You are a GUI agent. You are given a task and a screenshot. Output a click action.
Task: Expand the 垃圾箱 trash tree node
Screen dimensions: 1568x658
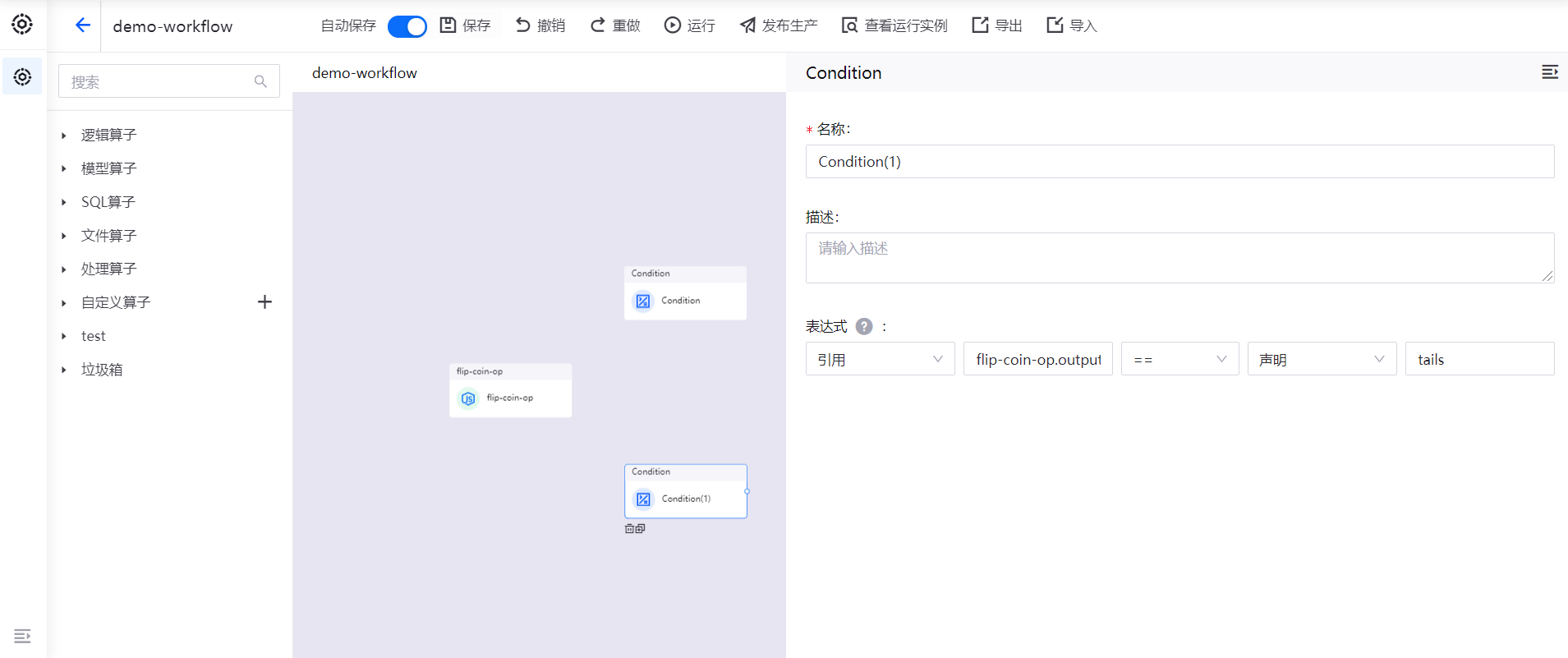(x=64, y=370)
